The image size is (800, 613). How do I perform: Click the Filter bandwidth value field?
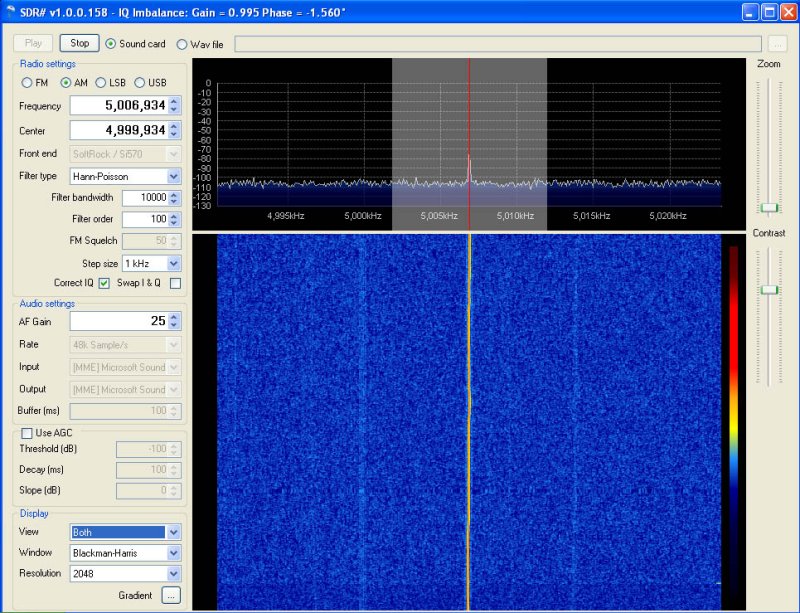click(145, 198)
